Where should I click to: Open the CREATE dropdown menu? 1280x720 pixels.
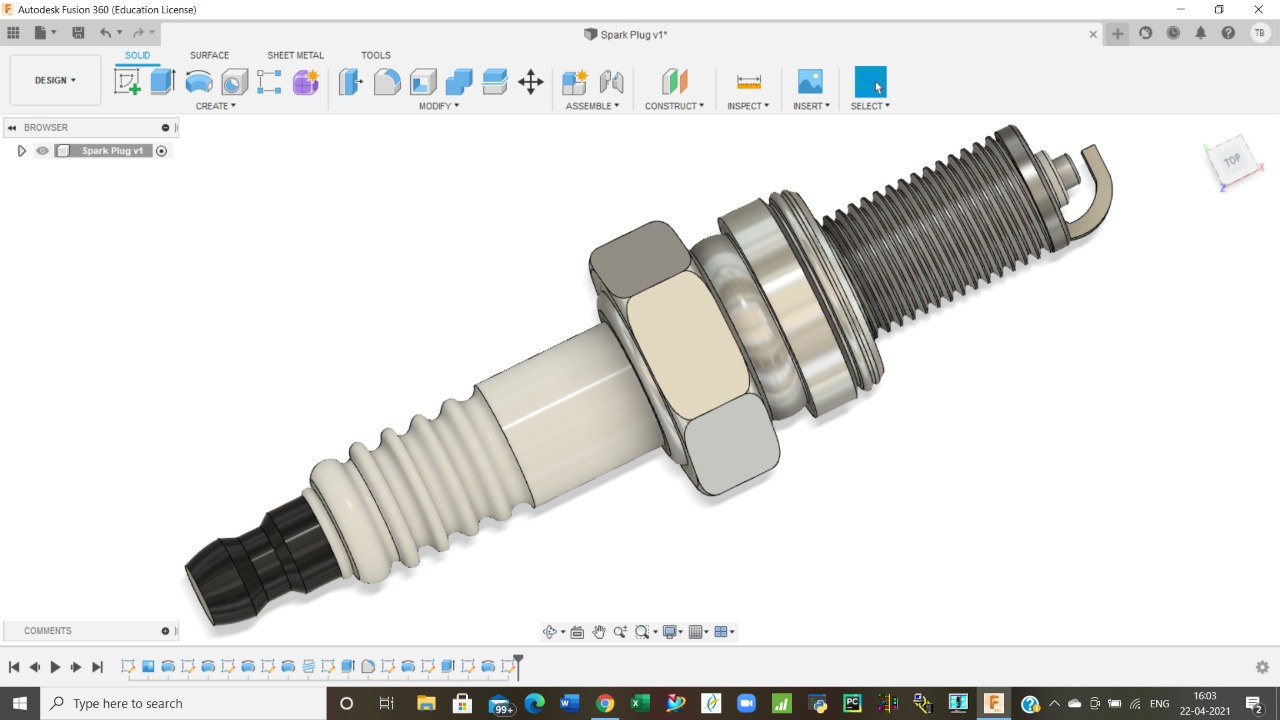(x=216, y=106)
